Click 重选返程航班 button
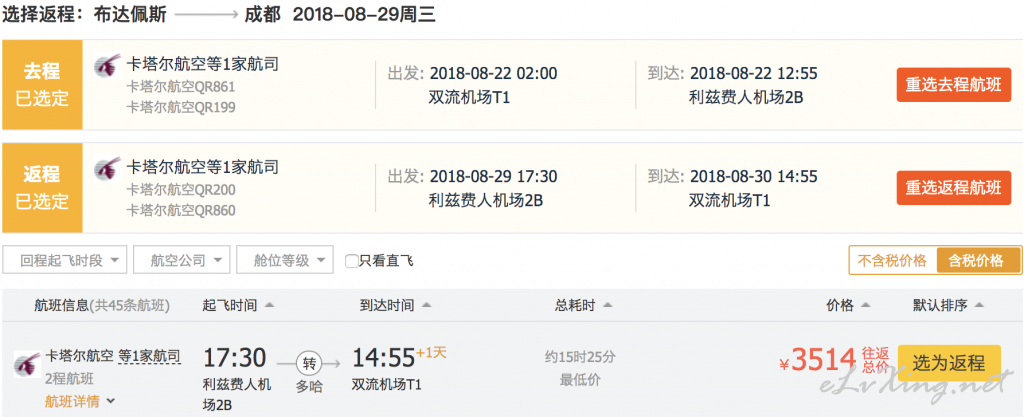Screen dimensions: 1024x417 (953, 188)
